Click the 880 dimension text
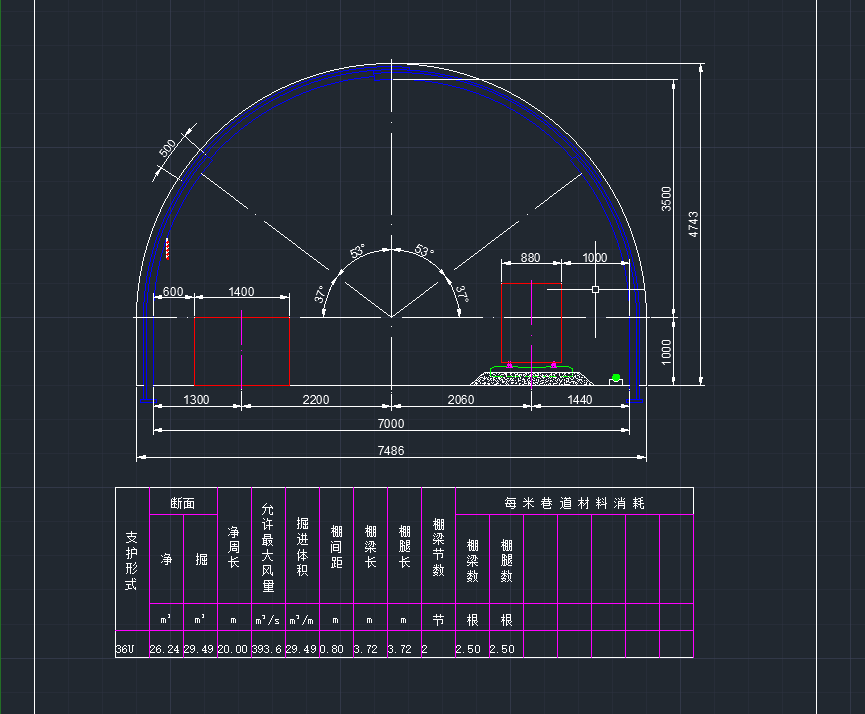The width and height of the screenshot is (865, 714). click(530, 257)
